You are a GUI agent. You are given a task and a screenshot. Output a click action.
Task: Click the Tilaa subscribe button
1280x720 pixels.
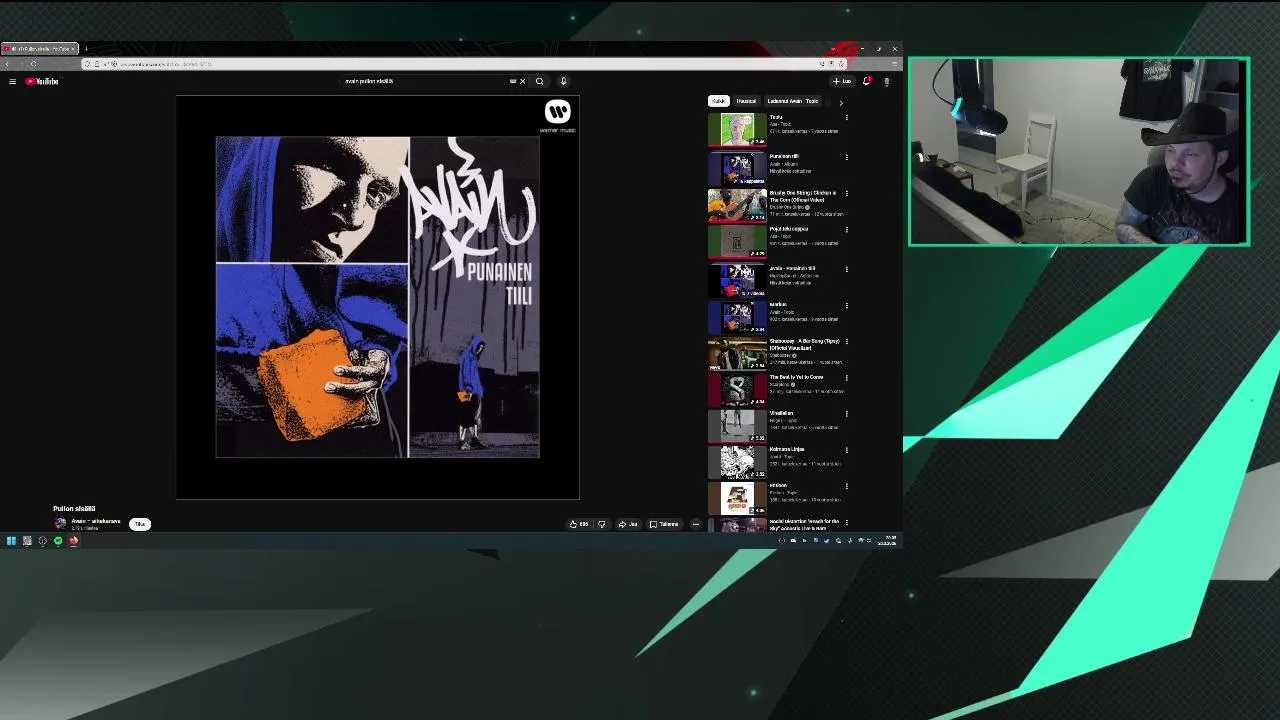140,524
